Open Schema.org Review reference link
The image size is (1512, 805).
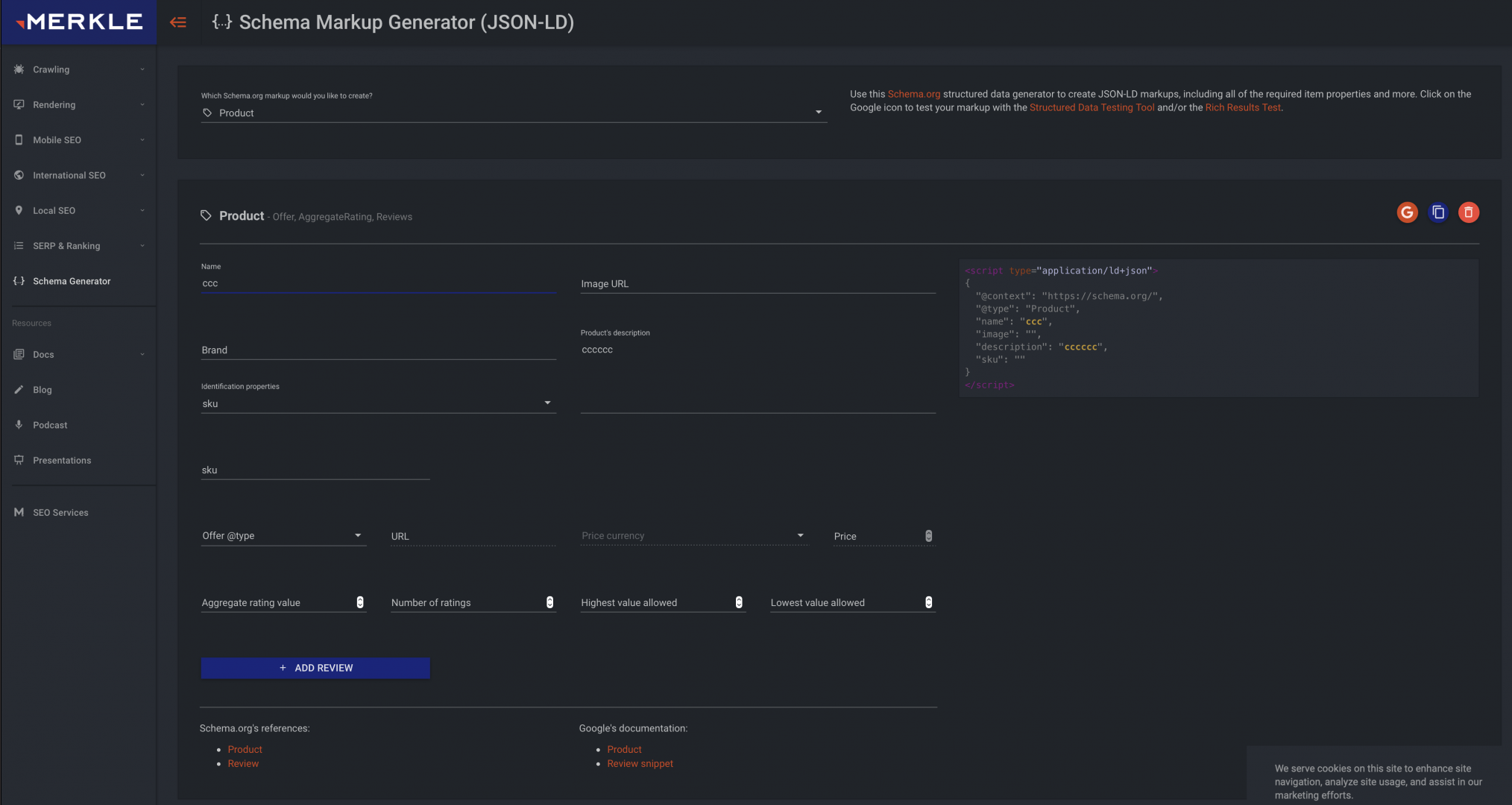tap(243, 763)
